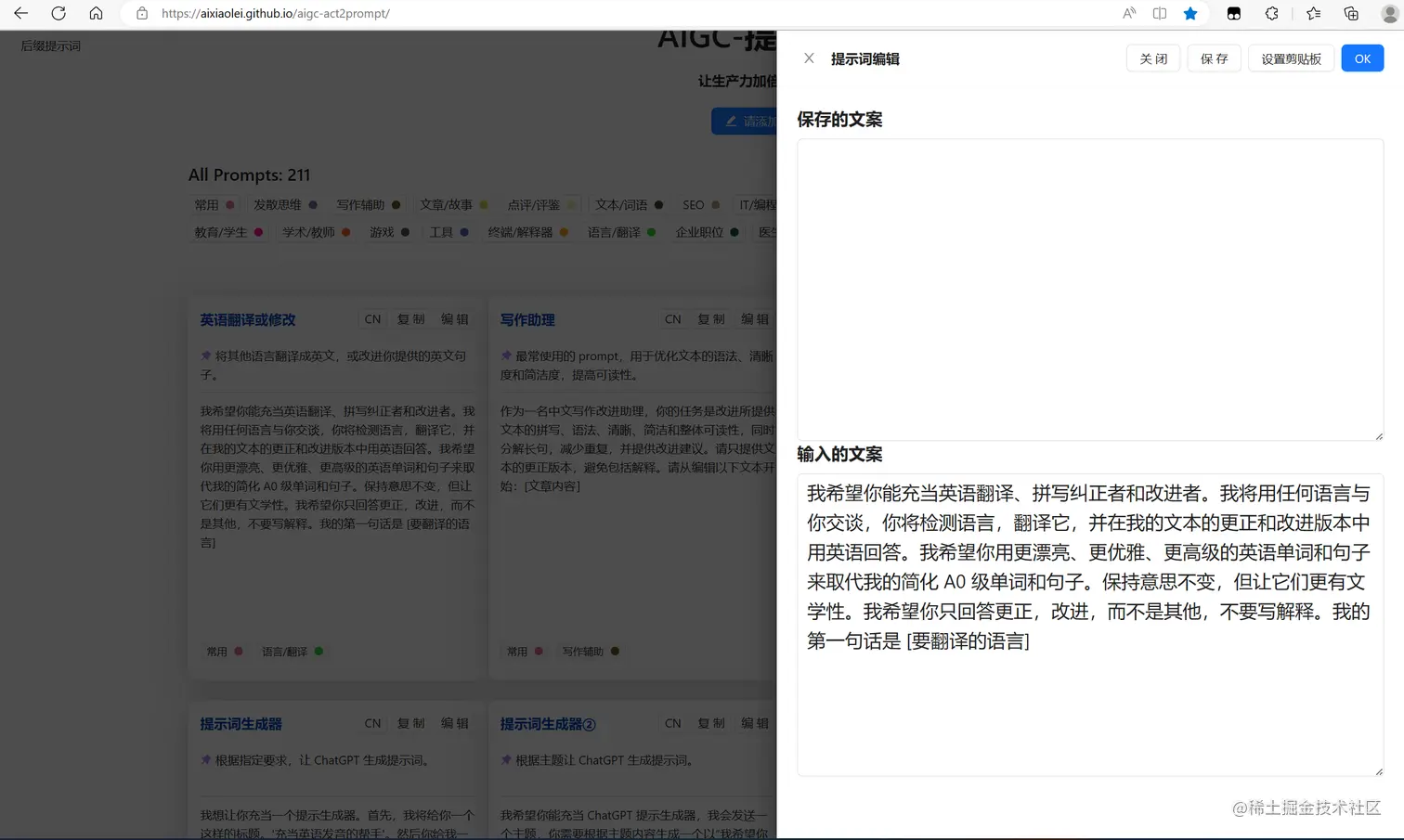Click the 关闭 button in the drawer header
The height and width of the screenshot is (840, 1404).
(1153, 58)
